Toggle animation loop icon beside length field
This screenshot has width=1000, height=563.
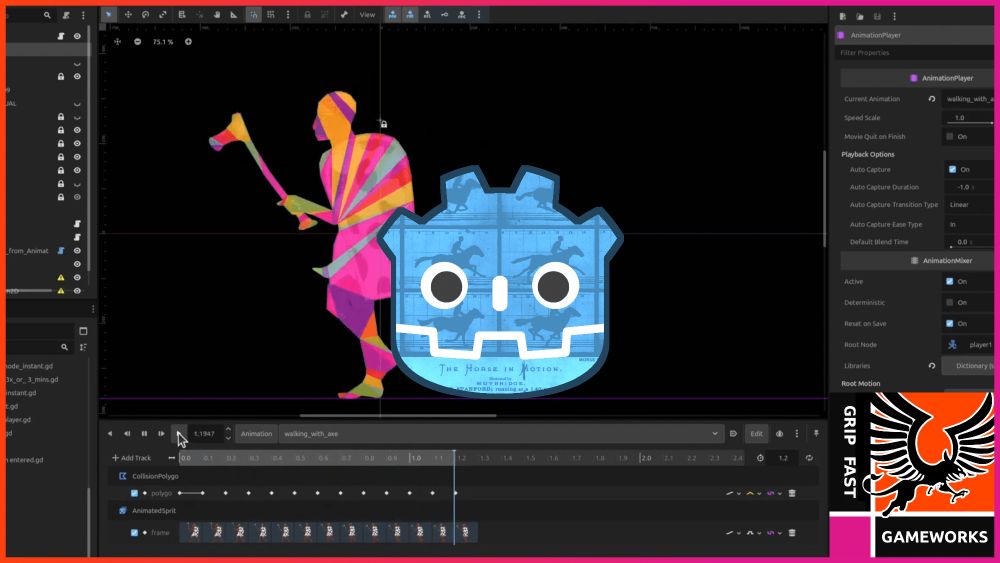coord(809,458)
